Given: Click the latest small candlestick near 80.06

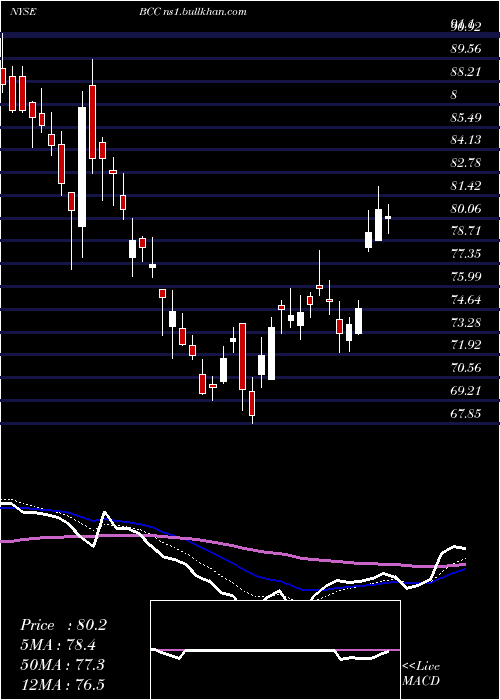Looking at the screenshot, I should pyautogui.click(x=388, y=217).
